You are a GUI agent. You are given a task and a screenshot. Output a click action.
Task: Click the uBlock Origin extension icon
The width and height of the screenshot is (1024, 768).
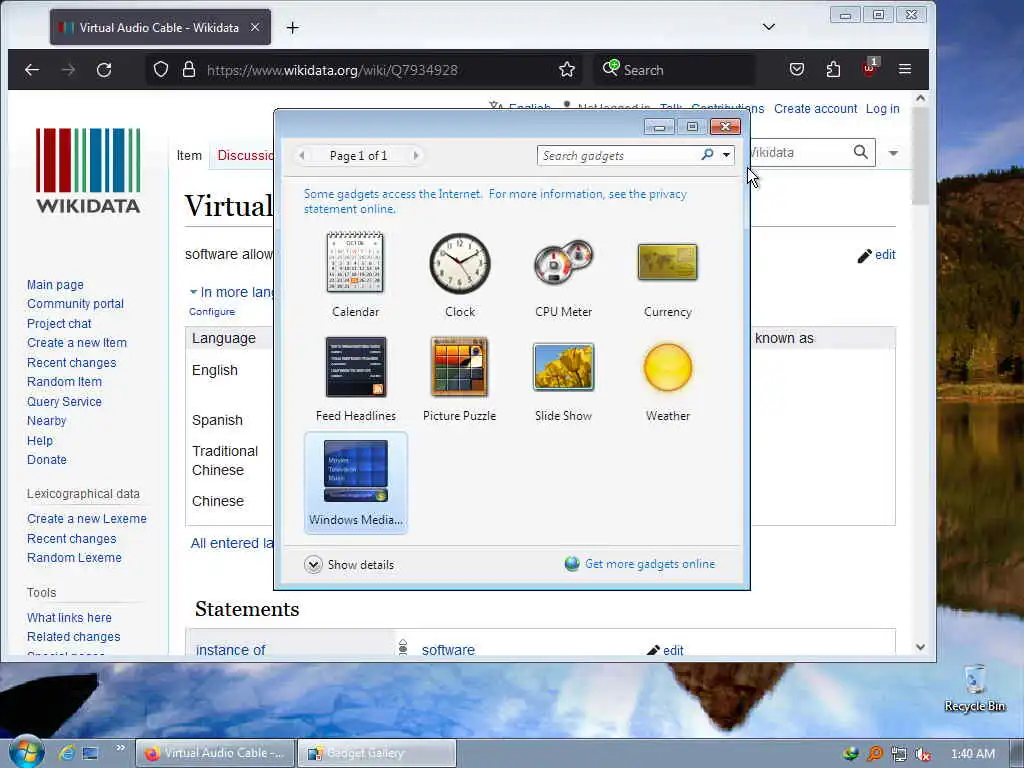[870, 68]
